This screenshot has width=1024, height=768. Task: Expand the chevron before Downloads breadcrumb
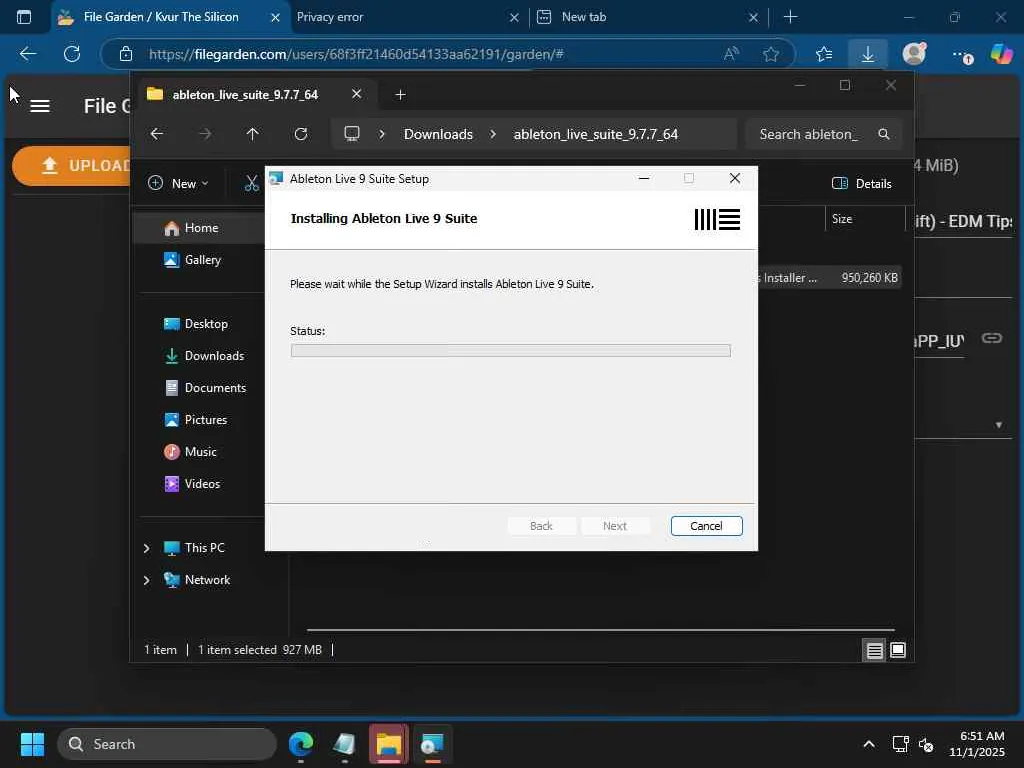point(382,134)
